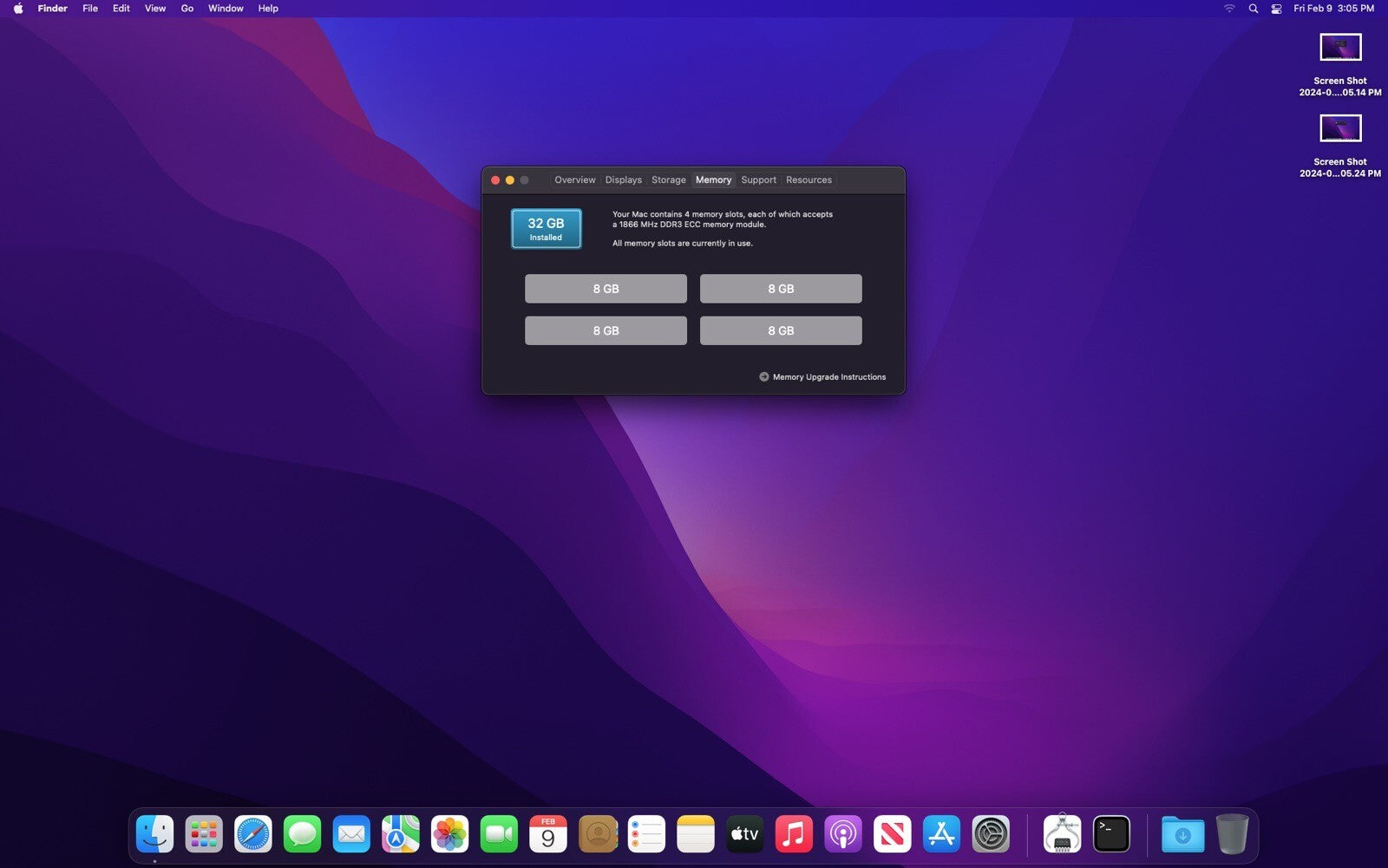The width and height of the screenshot is (1388, 868).
Task: Open News app in Dock
Action: [x=893, y=834]
